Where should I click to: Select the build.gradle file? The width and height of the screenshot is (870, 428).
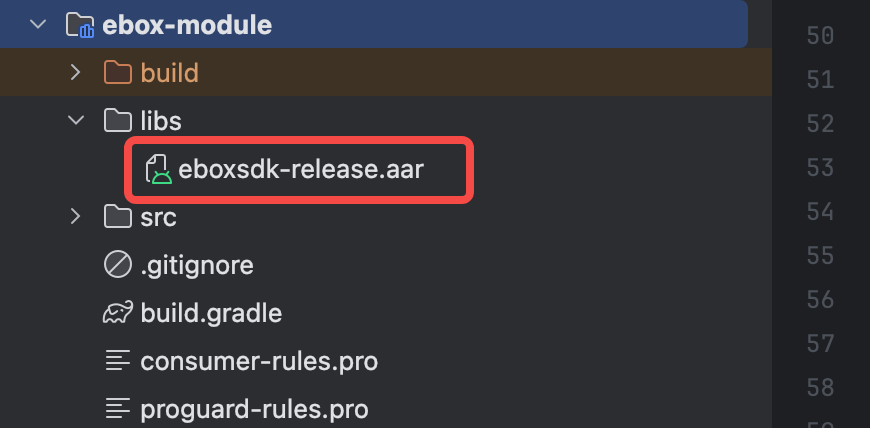[211, 313]
